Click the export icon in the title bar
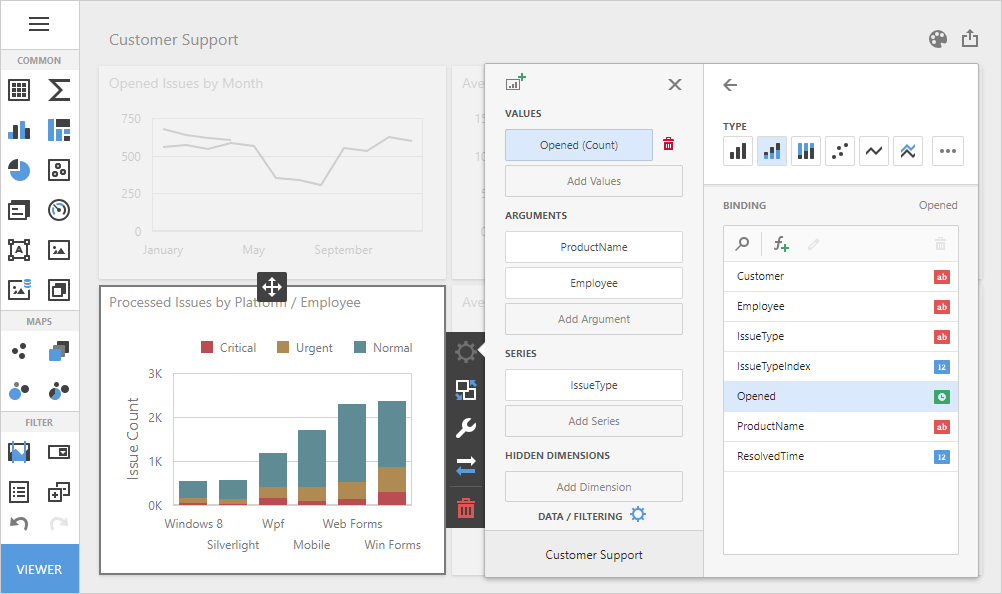This screenshot has width=1002, height=594. click(x=969, y=38)
